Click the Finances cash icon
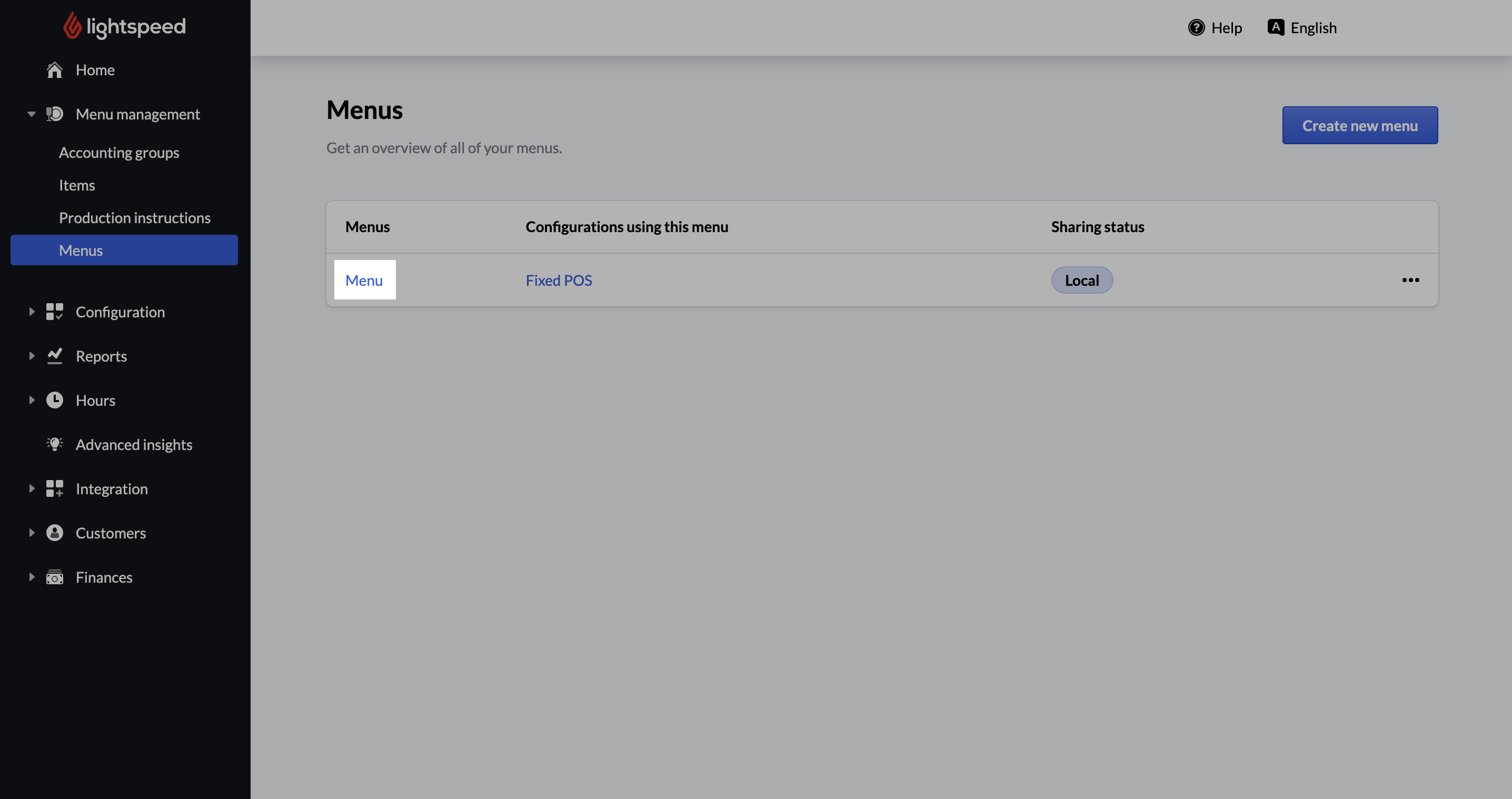The width and height of the screenshot is (1512, 799). coord(55,577)
